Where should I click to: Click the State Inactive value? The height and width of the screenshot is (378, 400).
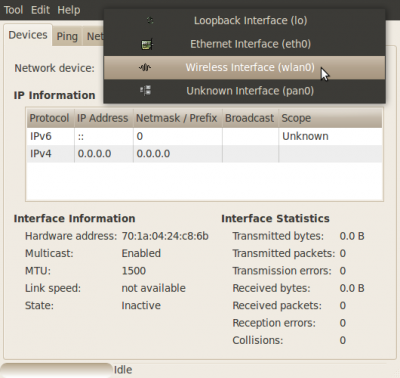141,305
